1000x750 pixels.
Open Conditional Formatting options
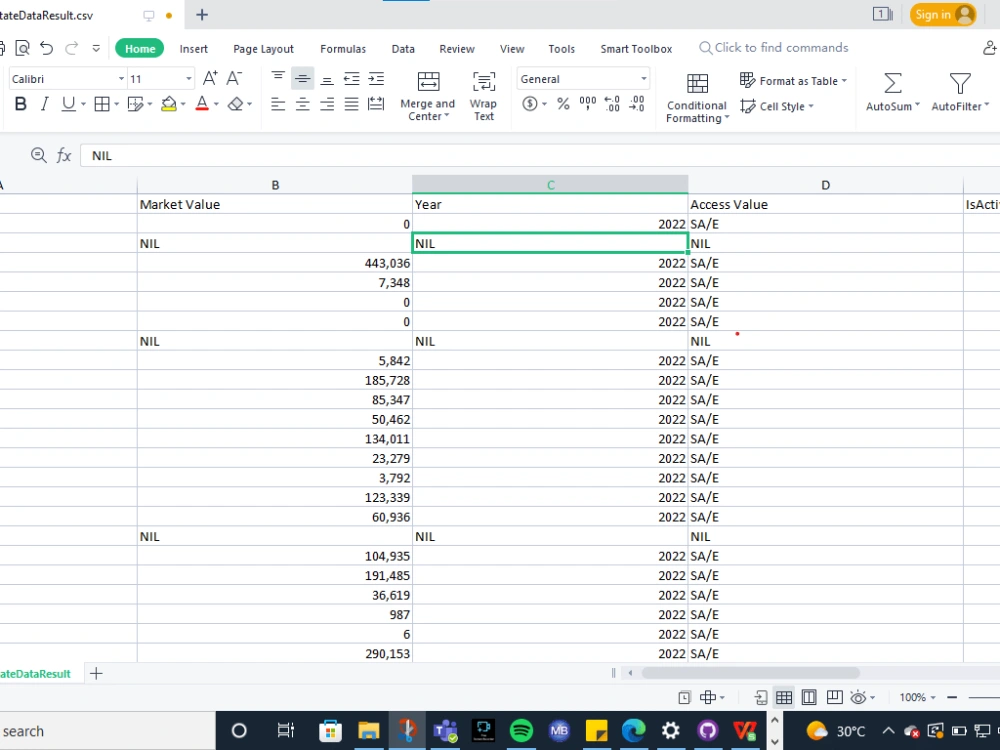(696, 95)
